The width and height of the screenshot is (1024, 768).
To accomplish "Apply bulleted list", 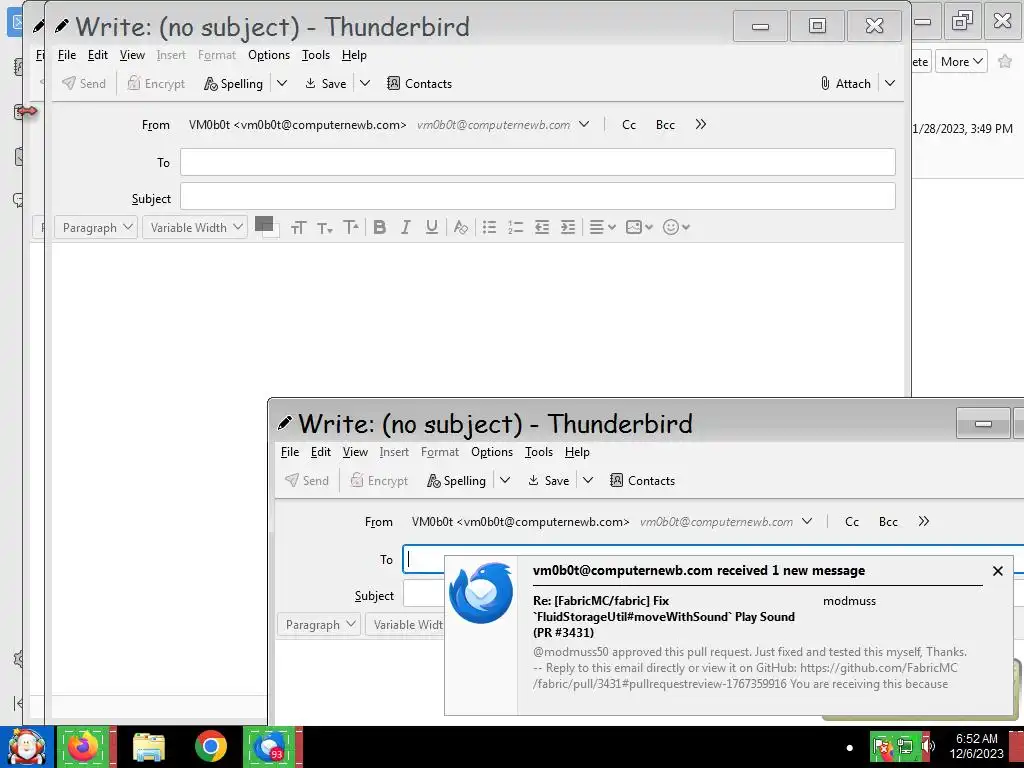I will coord(489,227).
